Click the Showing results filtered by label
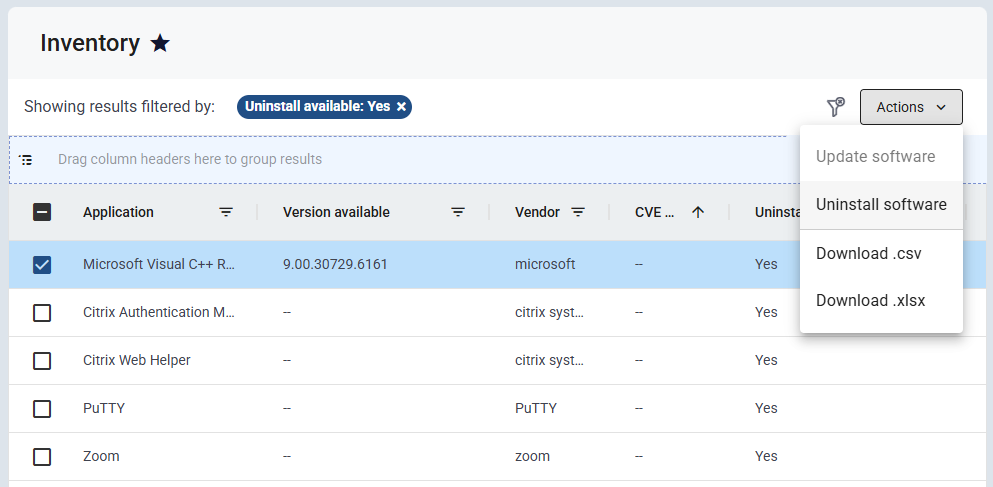Screen dimensions: 993x487 tap(120, 106)
